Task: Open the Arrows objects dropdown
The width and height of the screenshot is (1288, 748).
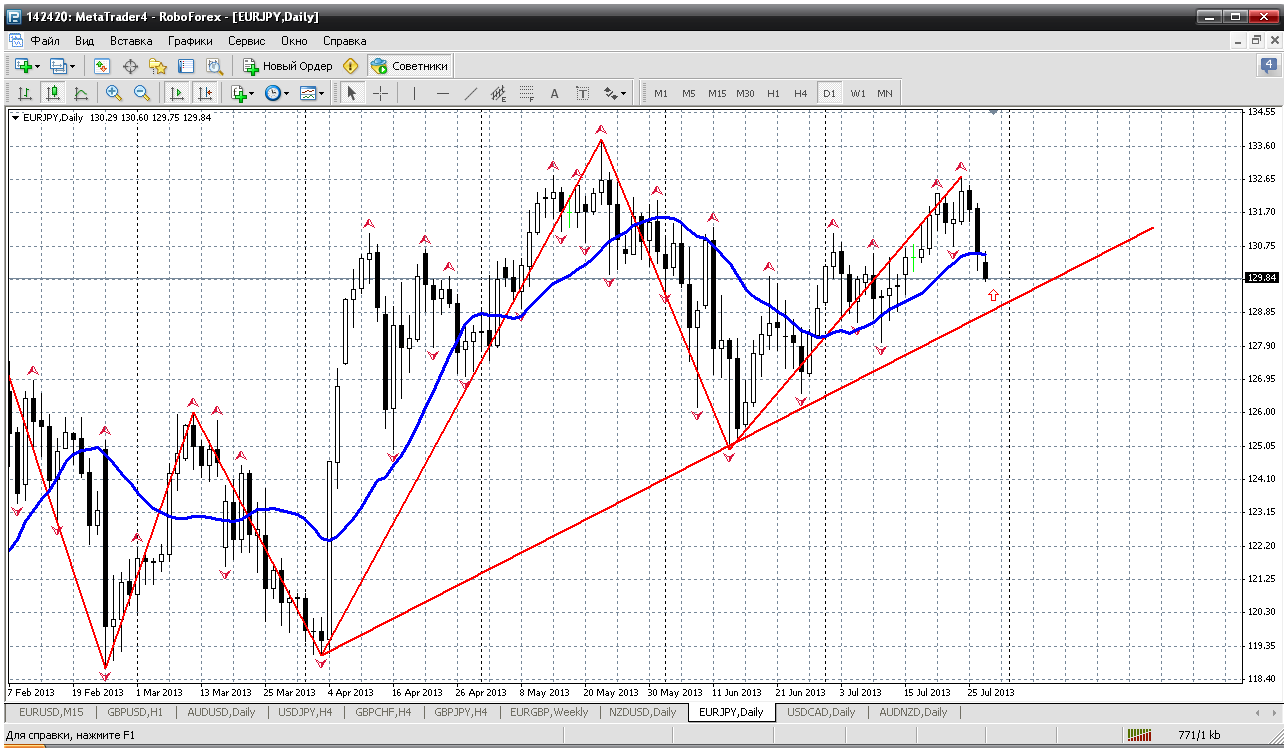Action: pos(615,93)
